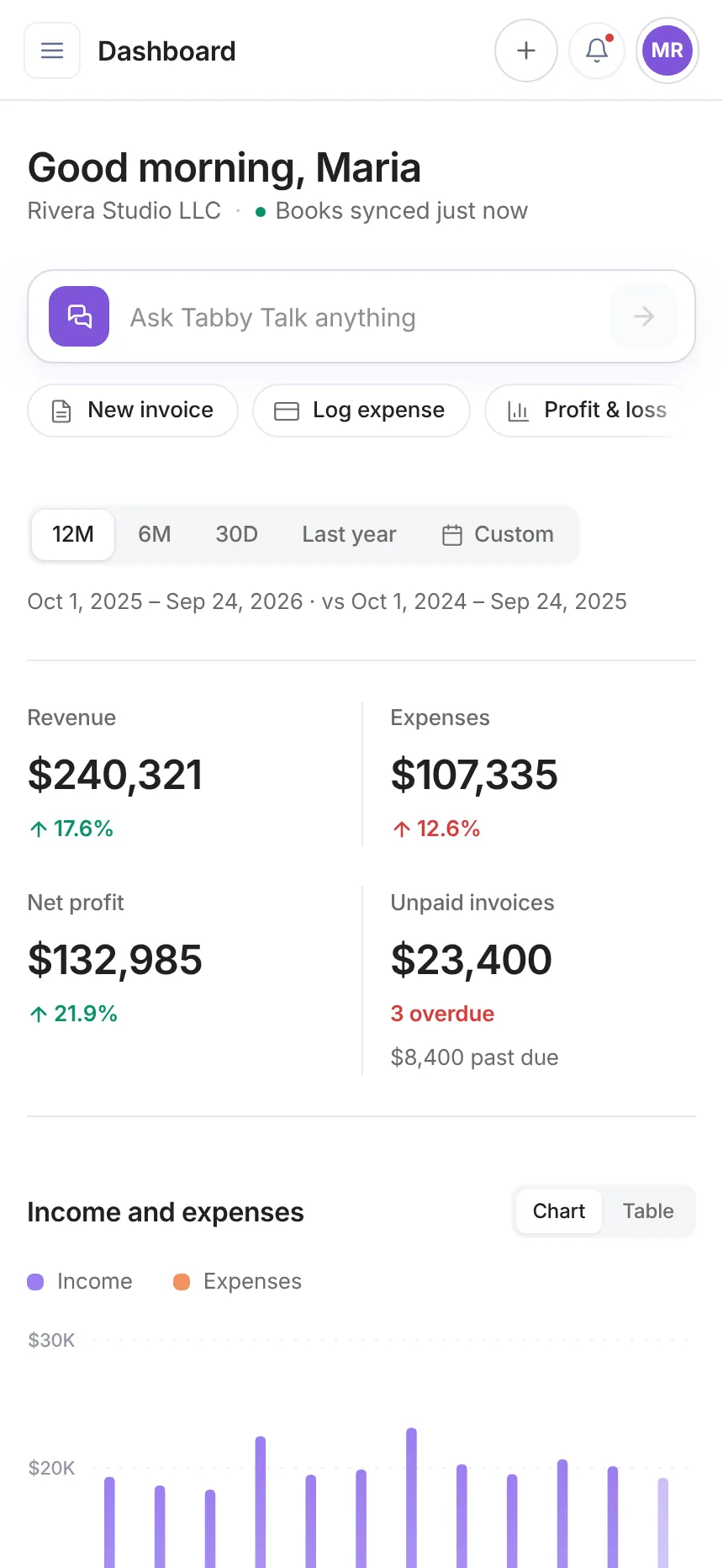Image resolution: width=723 pixels, height=1568 pixels.
Task: Switch to the 30D range
Action: tap(236, 534)
